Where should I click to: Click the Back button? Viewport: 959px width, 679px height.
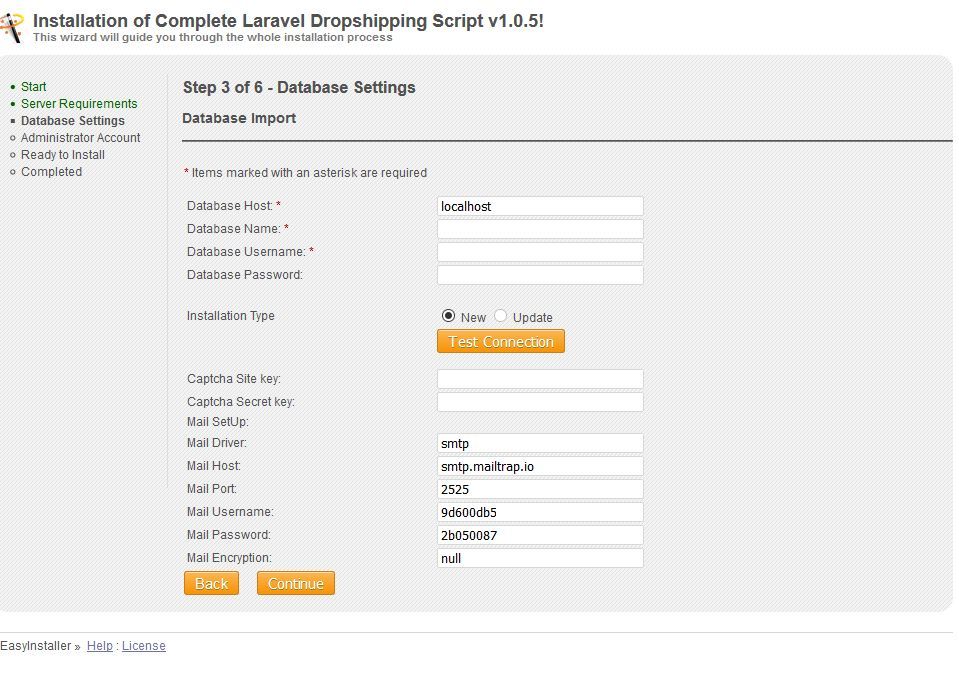coord(211,584)
